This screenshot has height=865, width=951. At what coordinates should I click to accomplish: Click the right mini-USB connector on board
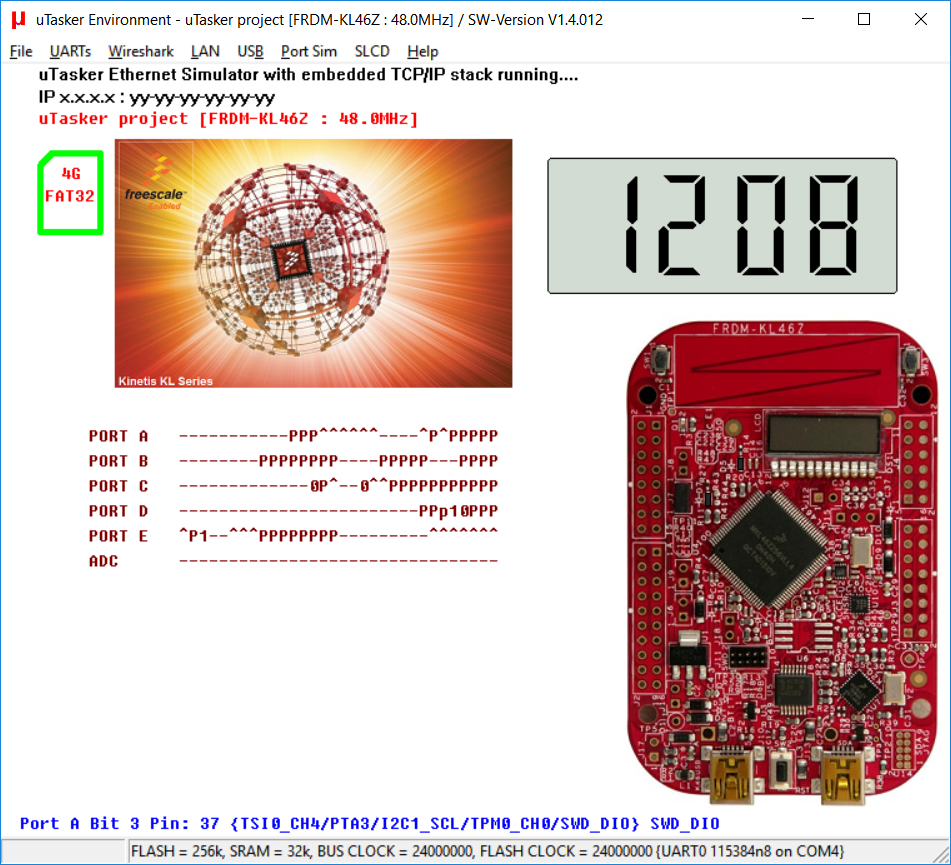tap(841, 776)
